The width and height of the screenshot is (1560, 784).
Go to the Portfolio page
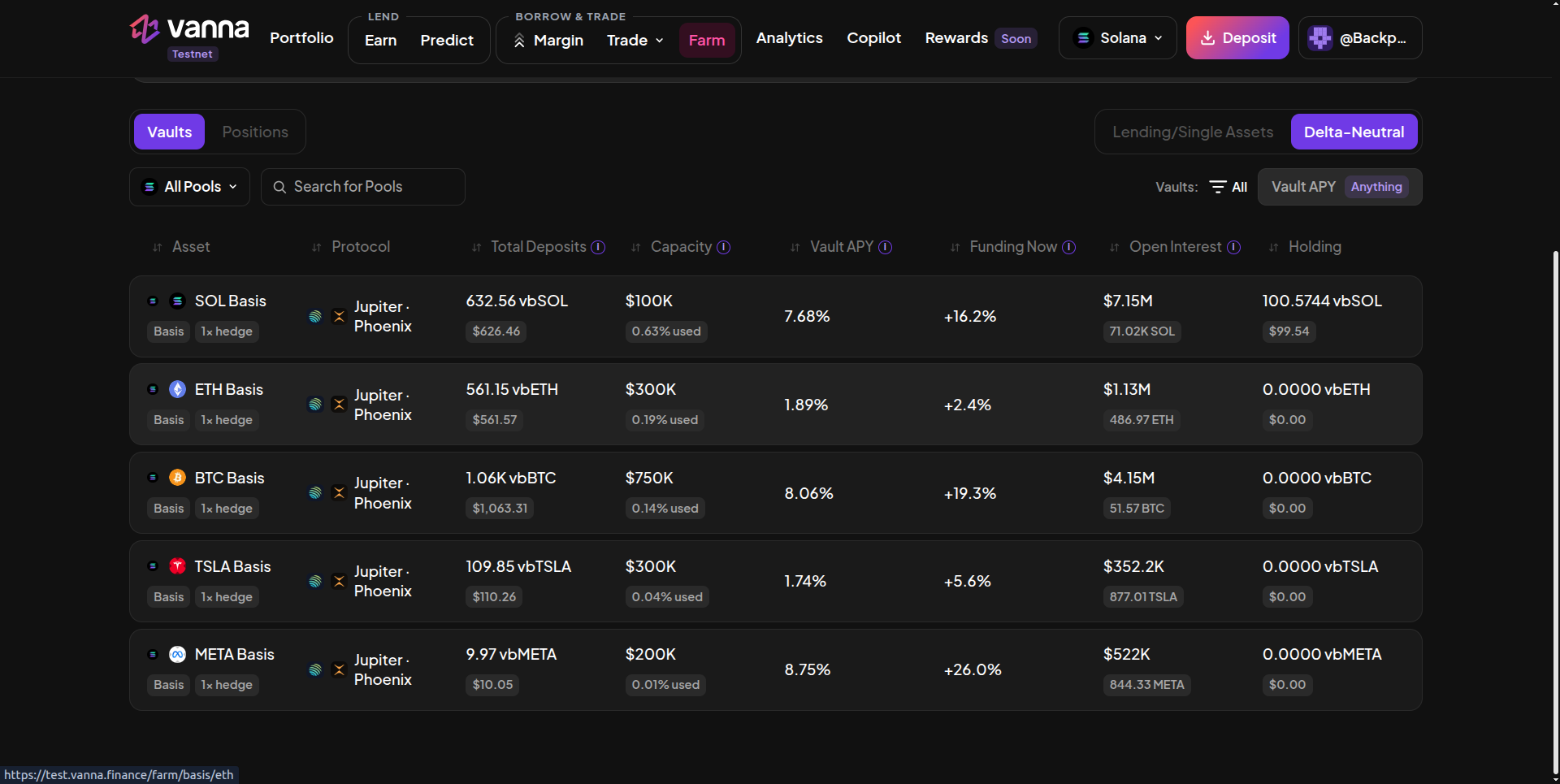(301, 38)
